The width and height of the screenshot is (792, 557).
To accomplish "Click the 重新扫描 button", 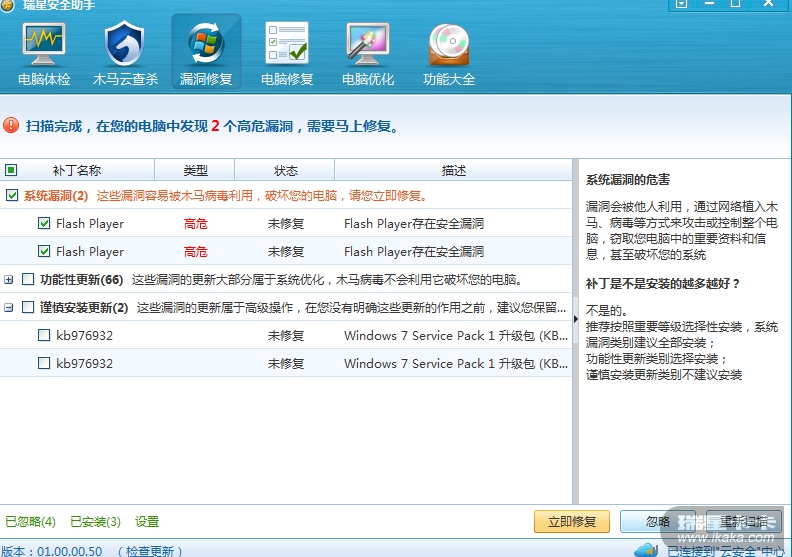I will click(744, 521).
